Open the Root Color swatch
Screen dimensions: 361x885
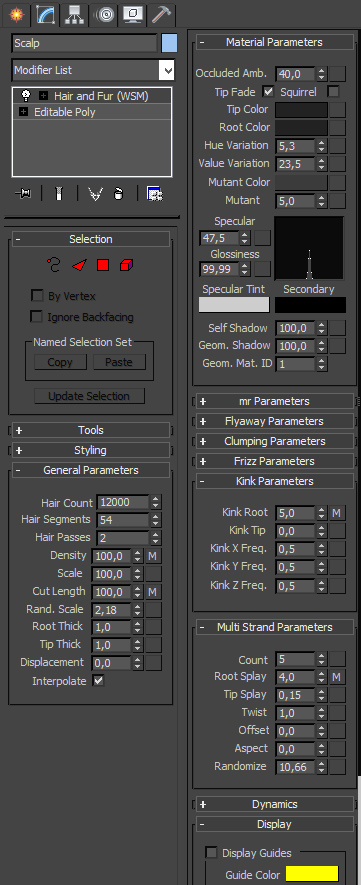point(301,128)
